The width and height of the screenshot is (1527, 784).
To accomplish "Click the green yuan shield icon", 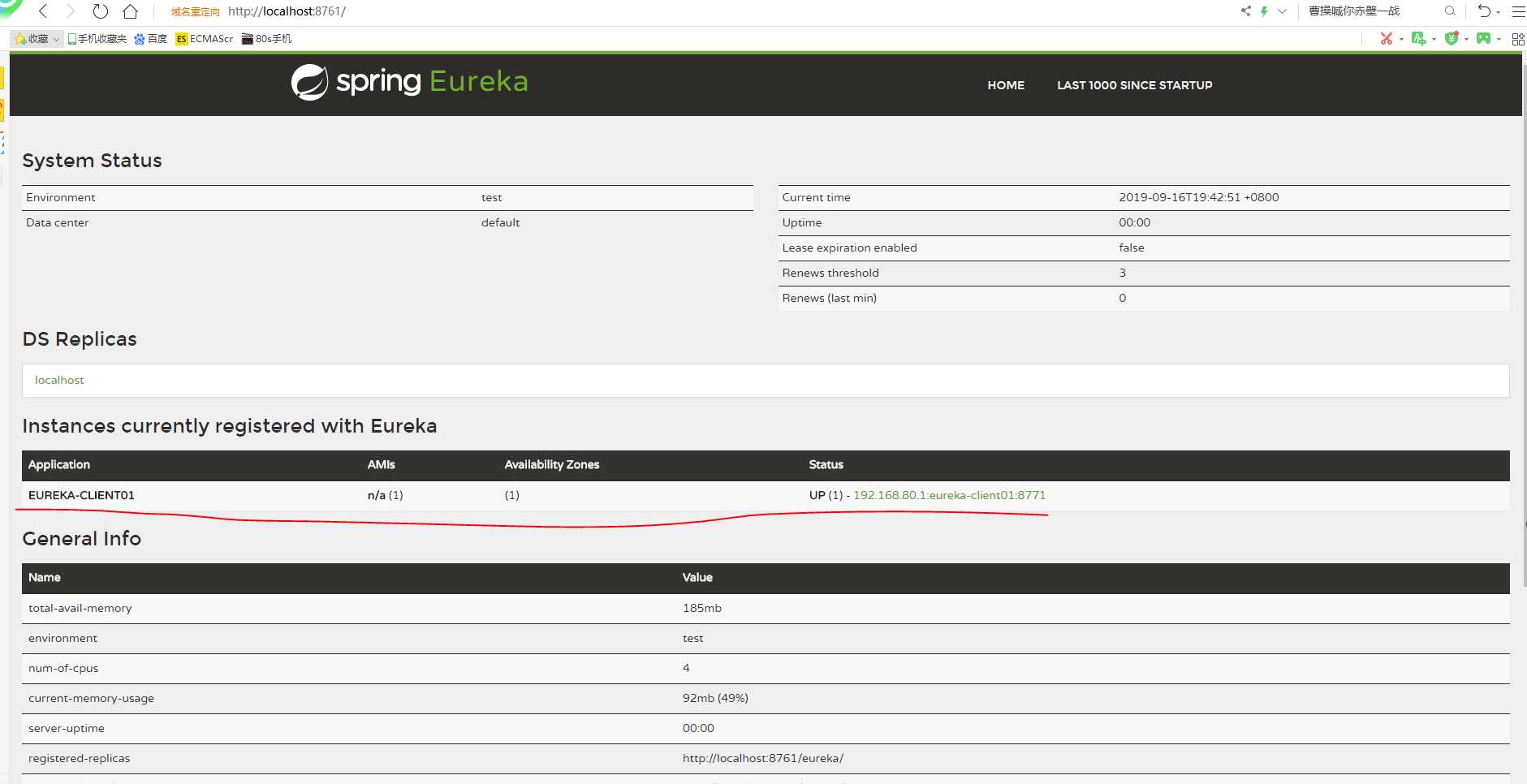I will coord(1452,38).
